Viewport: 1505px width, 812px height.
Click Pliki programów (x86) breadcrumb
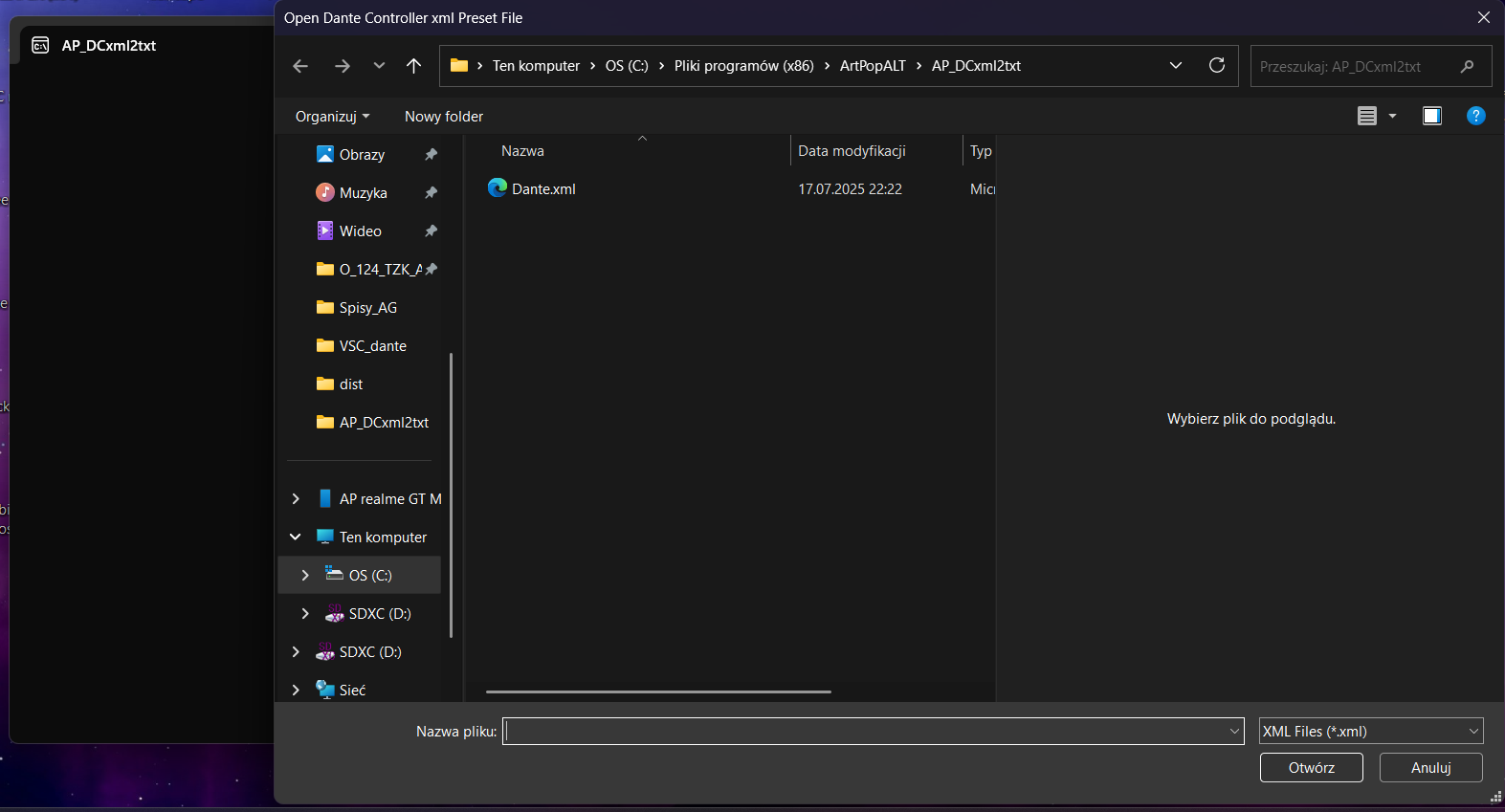click(743, 66)
